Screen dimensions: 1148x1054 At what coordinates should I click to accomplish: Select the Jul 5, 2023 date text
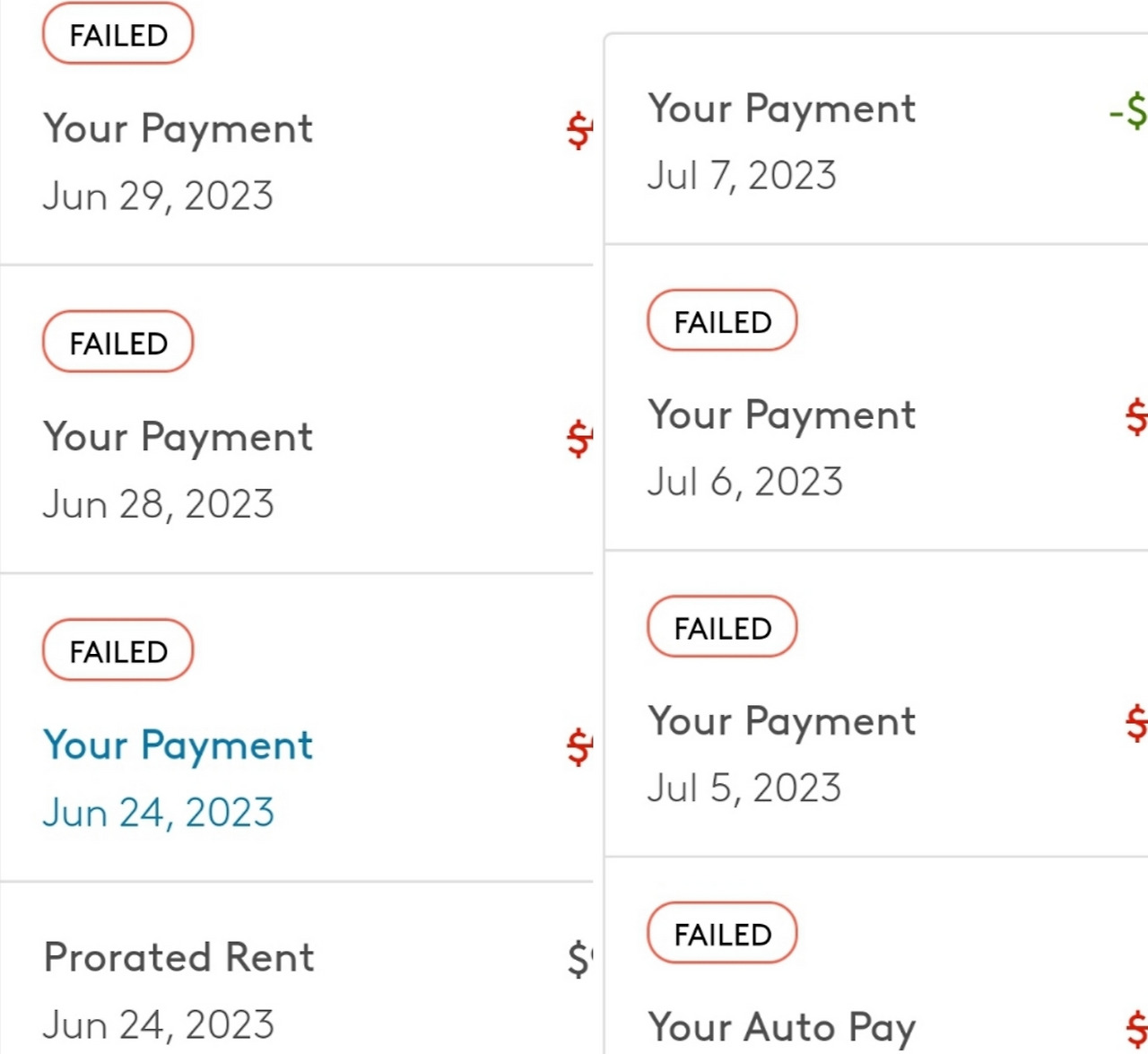pos(744,788)
